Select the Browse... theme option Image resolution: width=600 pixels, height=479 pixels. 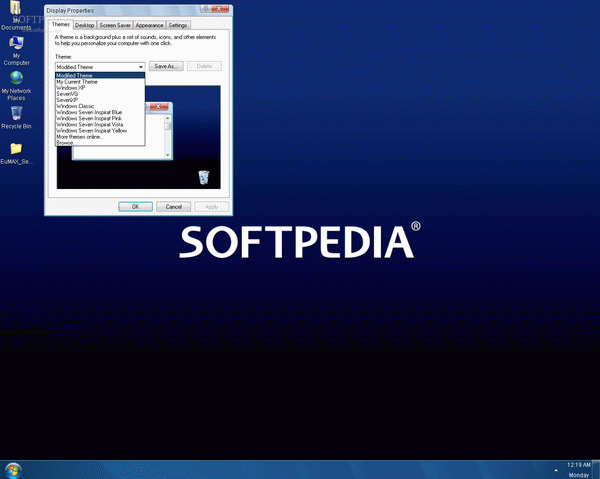tap(100, 142)
